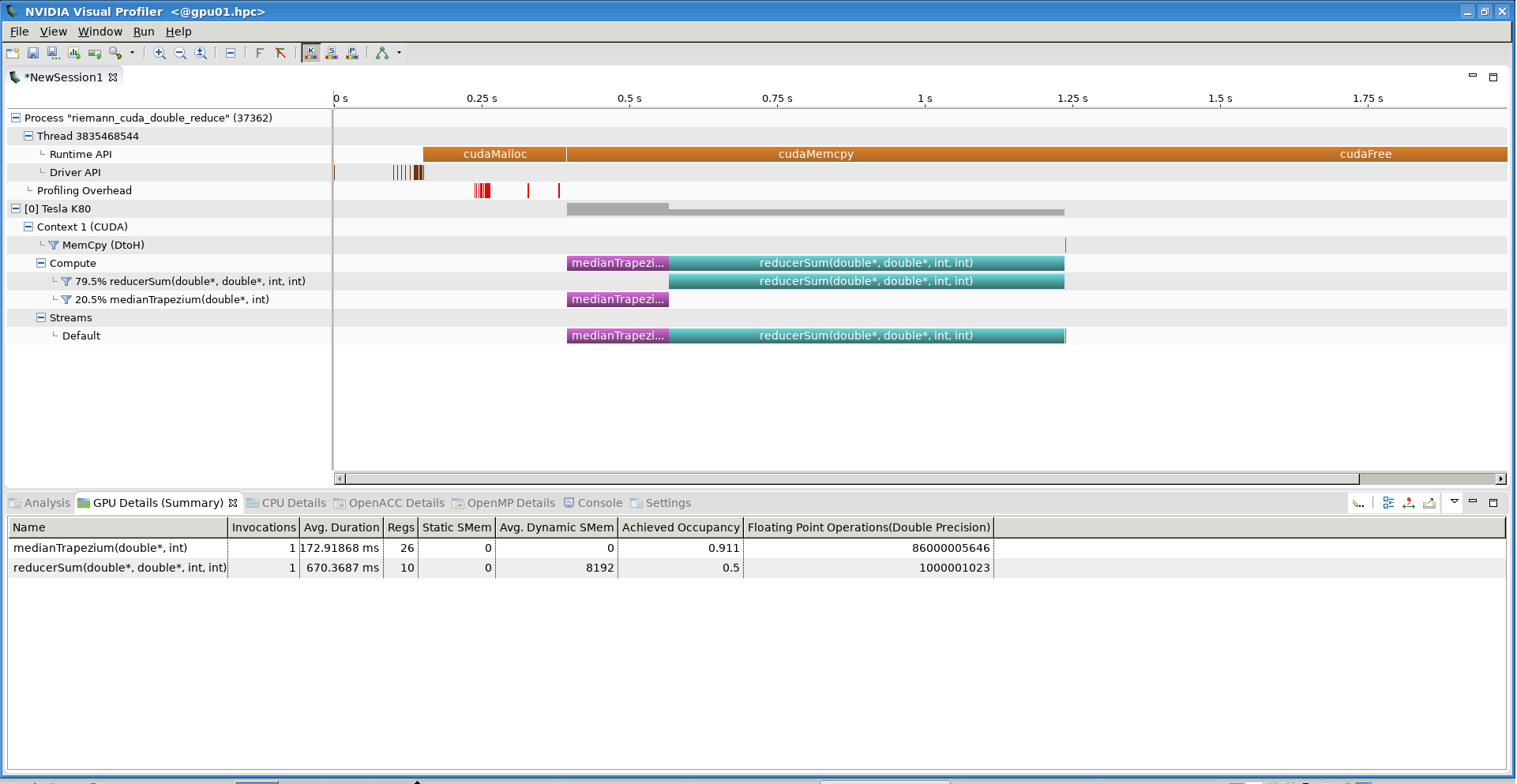Close the NewSession1 tab
Image resolution: width=1517 pixels, height=784 pixels.
(113, 77)
